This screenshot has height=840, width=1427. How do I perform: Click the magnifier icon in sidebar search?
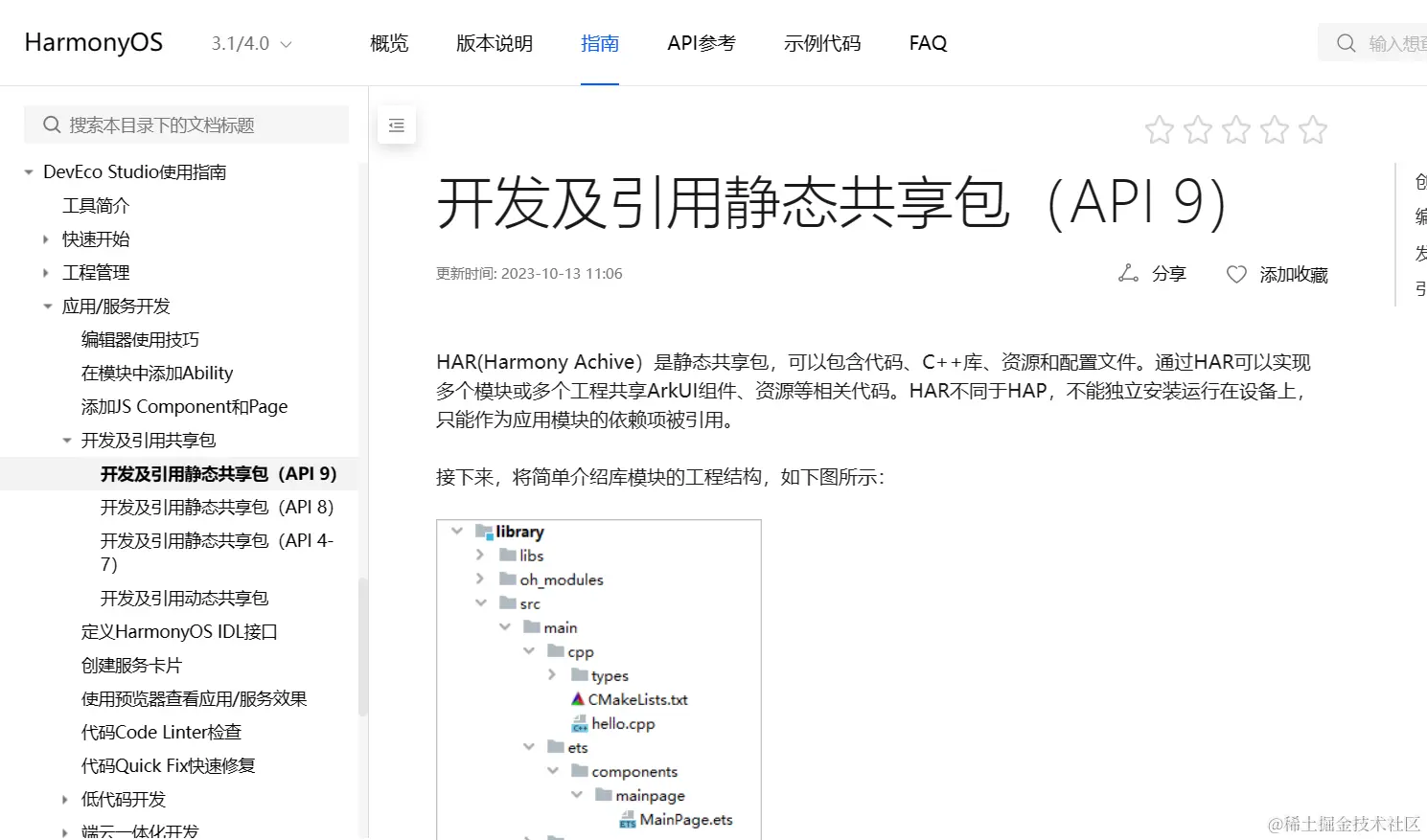point(52,125)
